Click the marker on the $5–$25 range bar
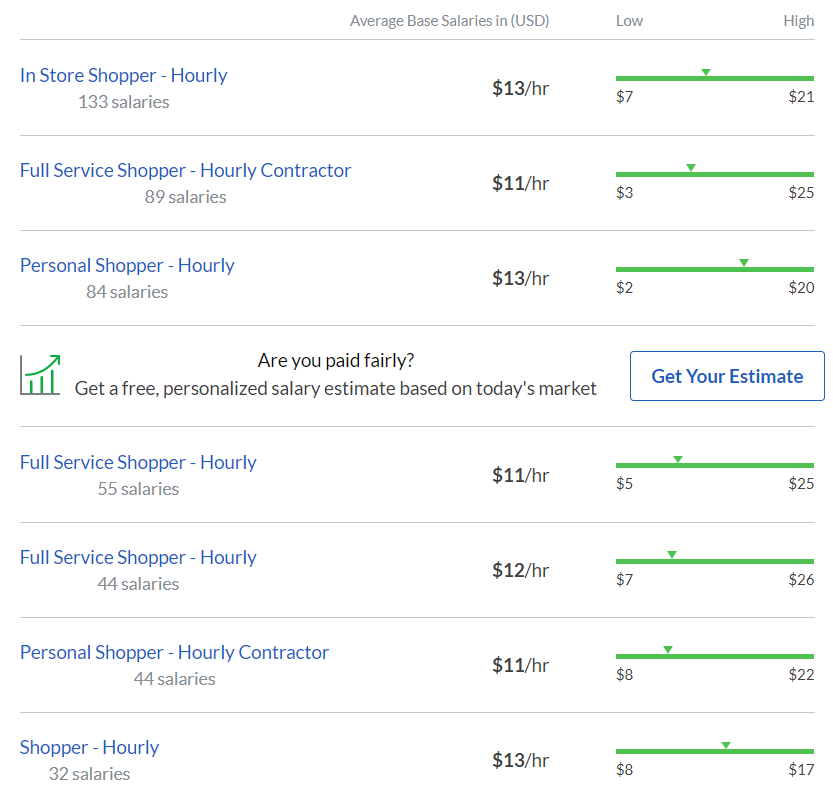Screen dimensions: 833x803 678,459
